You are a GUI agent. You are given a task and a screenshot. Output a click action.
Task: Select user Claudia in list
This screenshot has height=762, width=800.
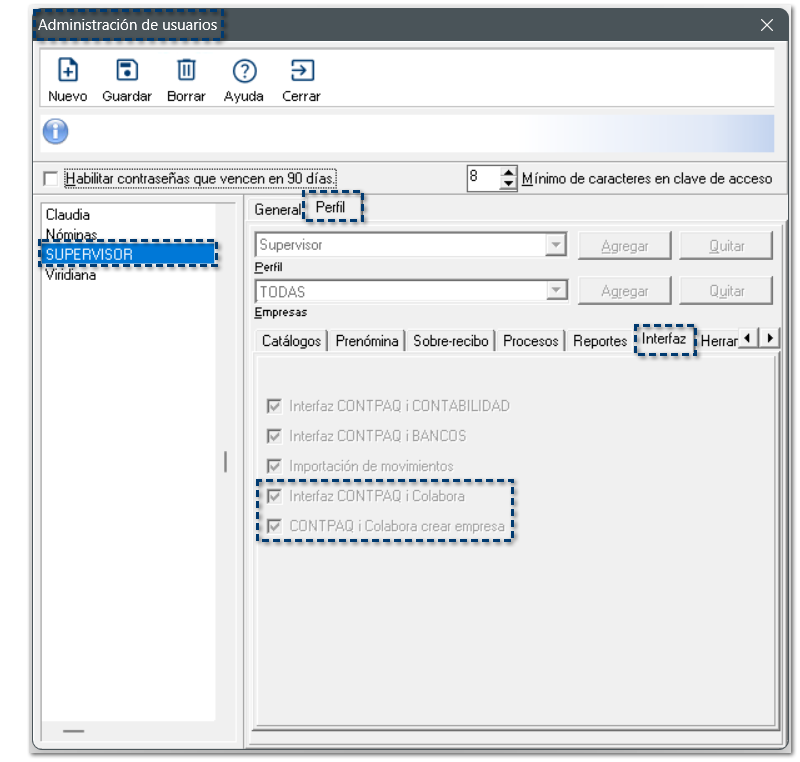point(68,215)
